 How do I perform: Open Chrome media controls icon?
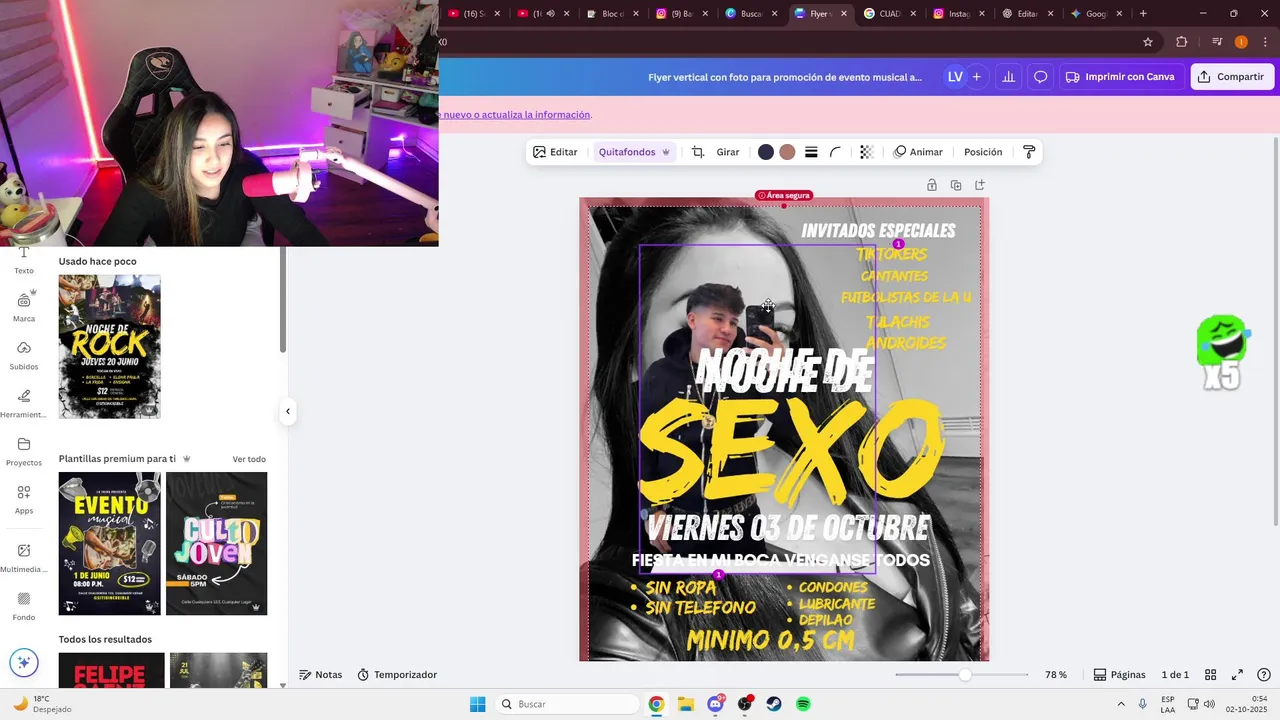pyautogui.click(x=1217, y=42)
